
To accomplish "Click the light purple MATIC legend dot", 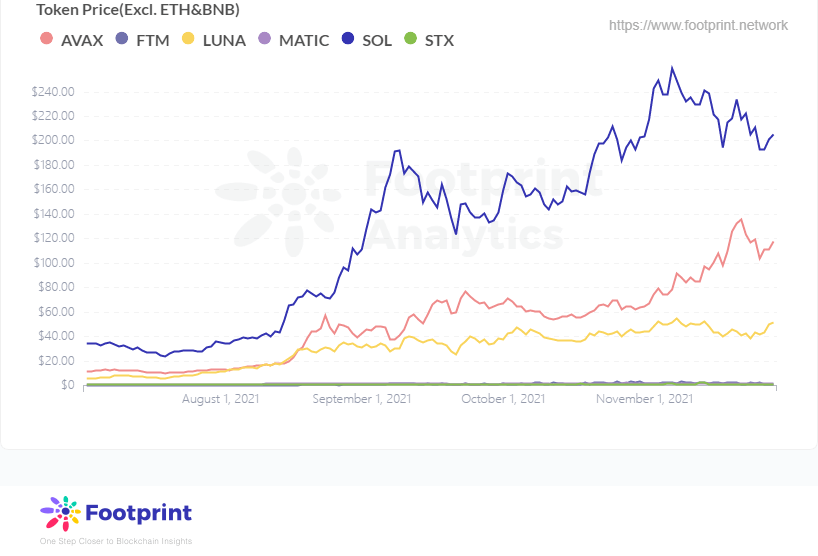I will (264, 40).
